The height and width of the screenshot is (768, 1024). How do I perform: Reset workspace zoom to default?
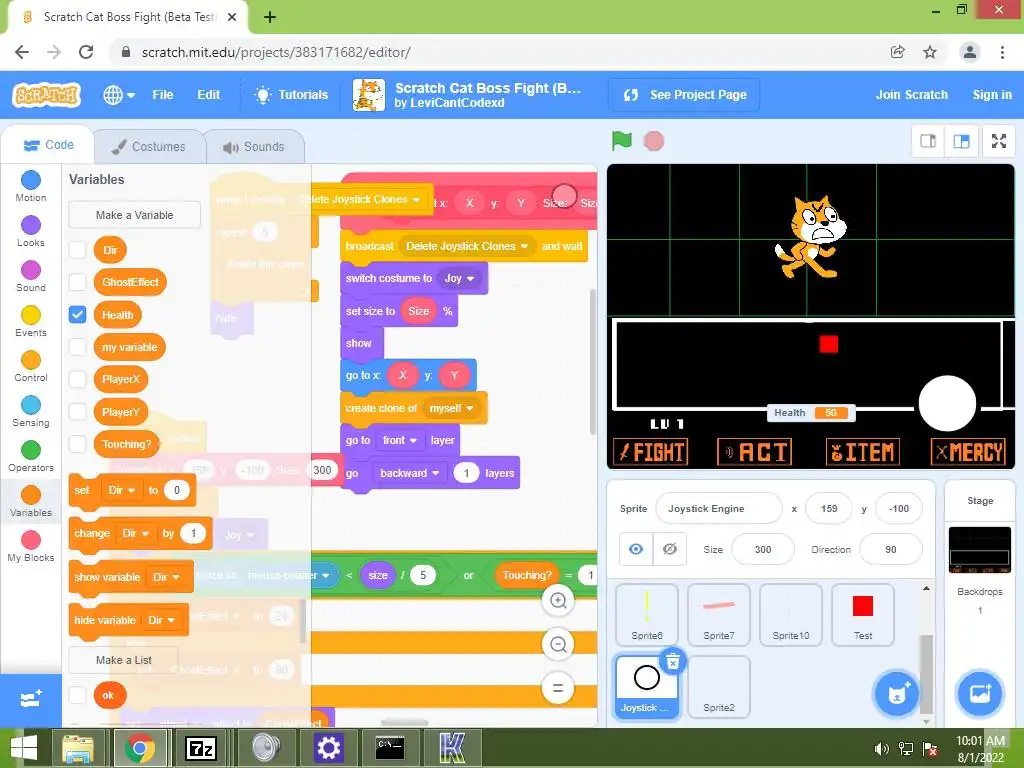558,688
